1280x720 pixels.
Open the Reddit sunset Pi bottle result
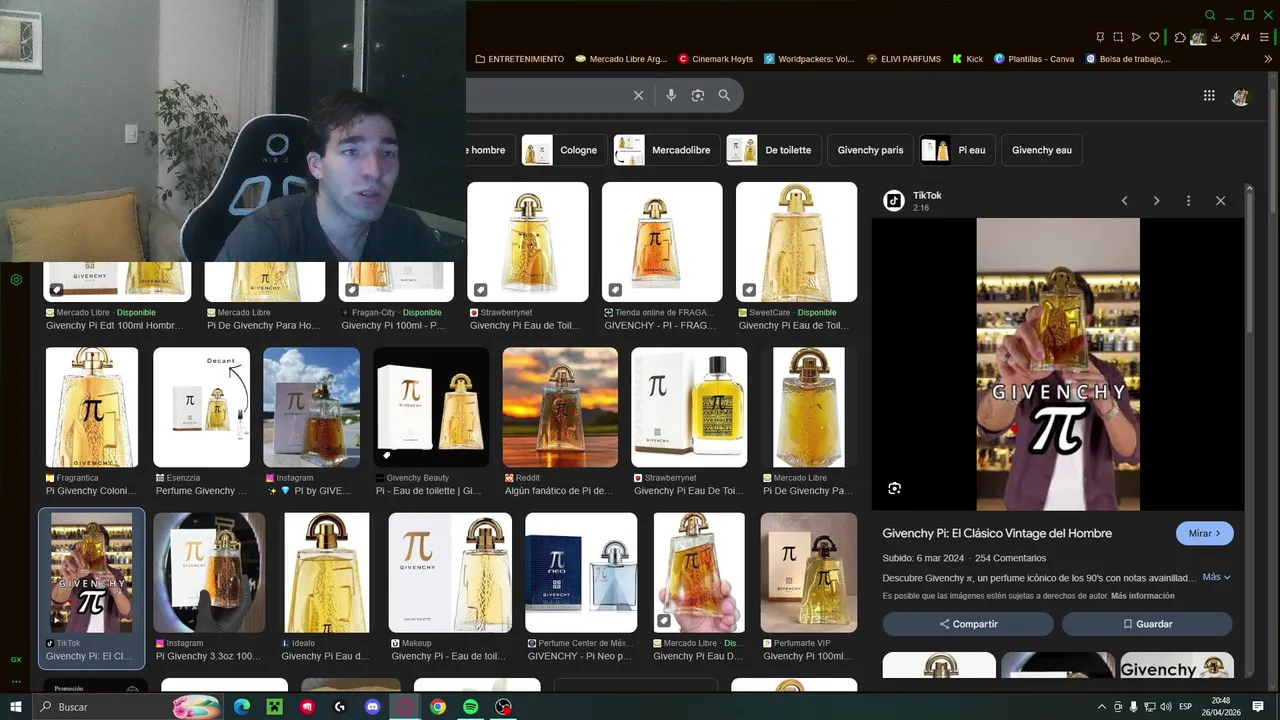point(560,407)
